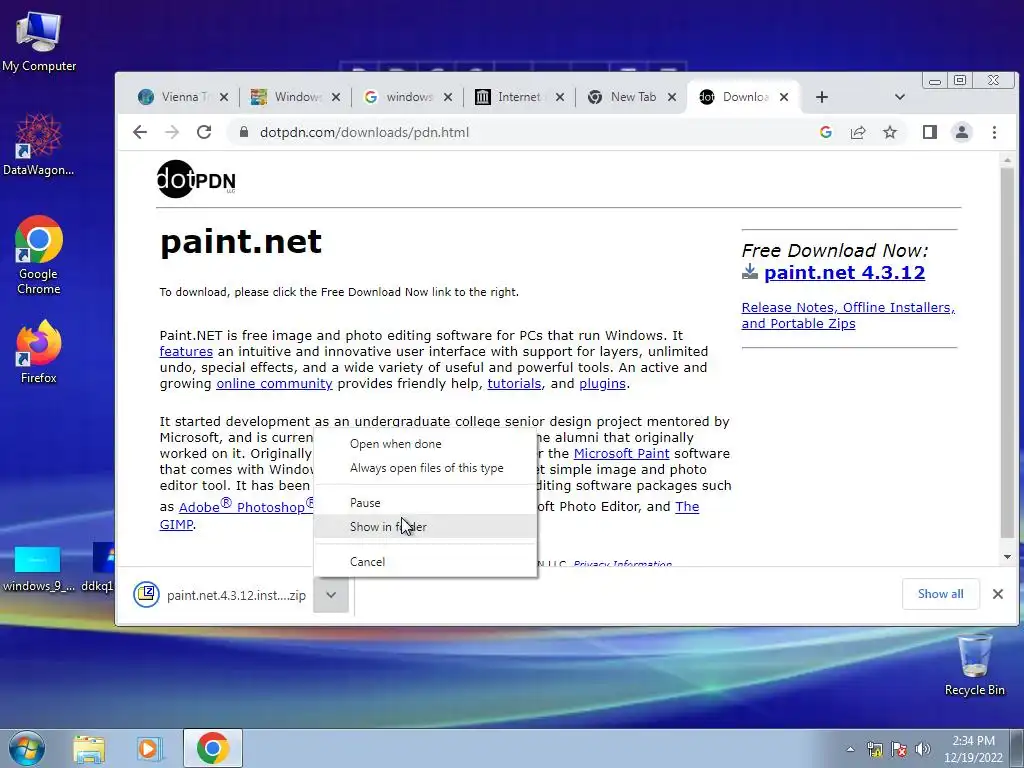Open the windows_9_ desktop file
The image size is (1024, 768).
[x=38, y=569]
